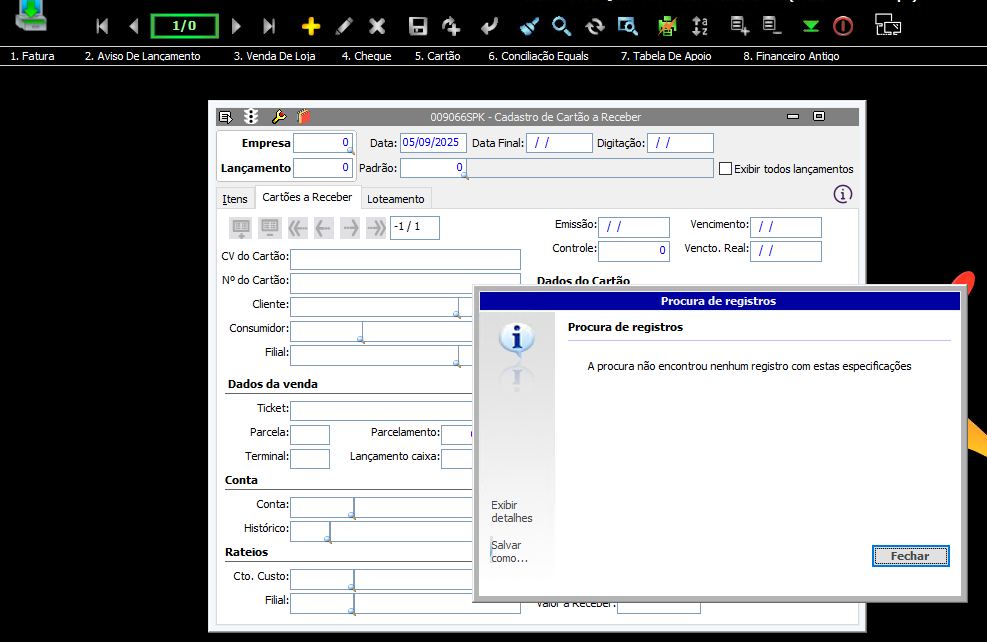Click the red book icon in window title
987x642 pixels.
tap(304, 116)
